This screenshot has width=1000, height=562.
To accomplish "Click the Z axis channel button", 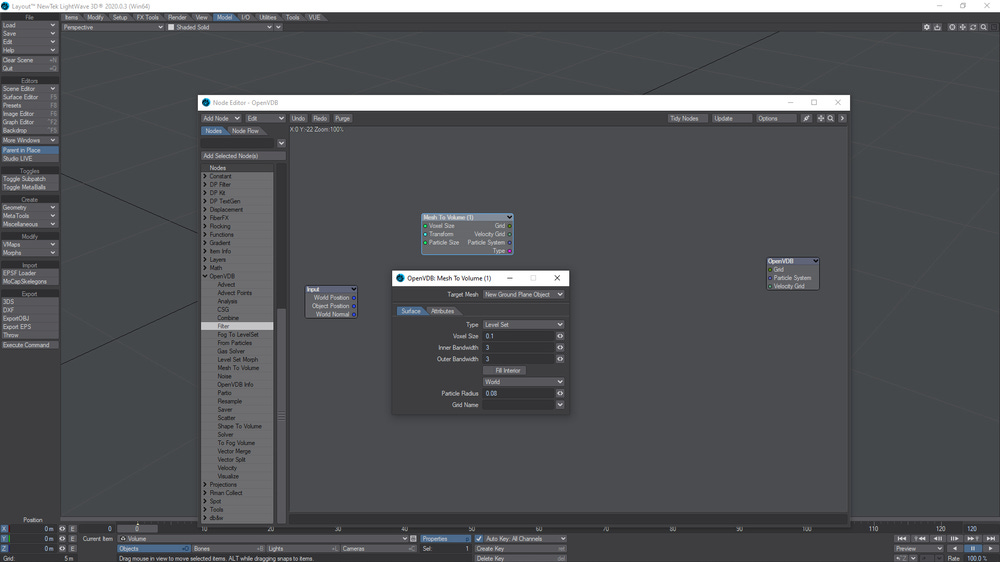I will [x=4, y=549].
